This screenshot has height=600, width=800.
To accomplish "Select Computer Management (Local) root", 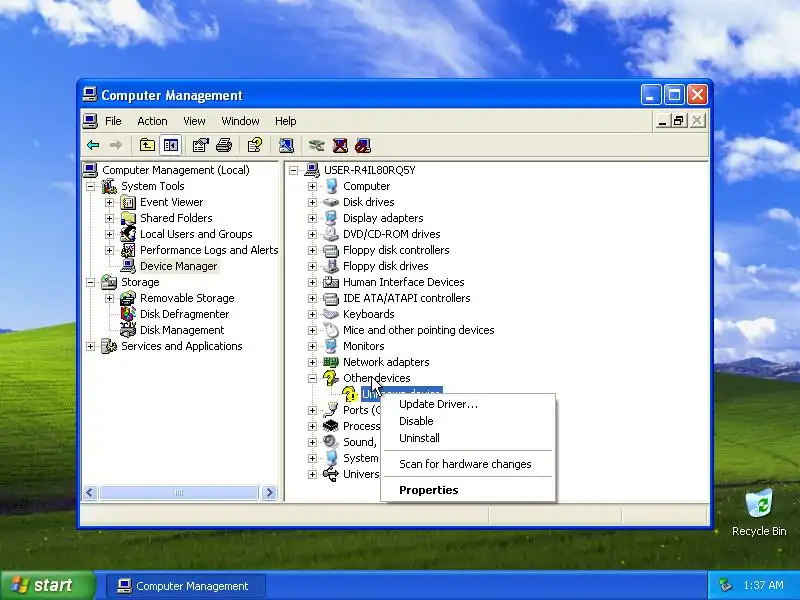I will (x=176, y=170).
